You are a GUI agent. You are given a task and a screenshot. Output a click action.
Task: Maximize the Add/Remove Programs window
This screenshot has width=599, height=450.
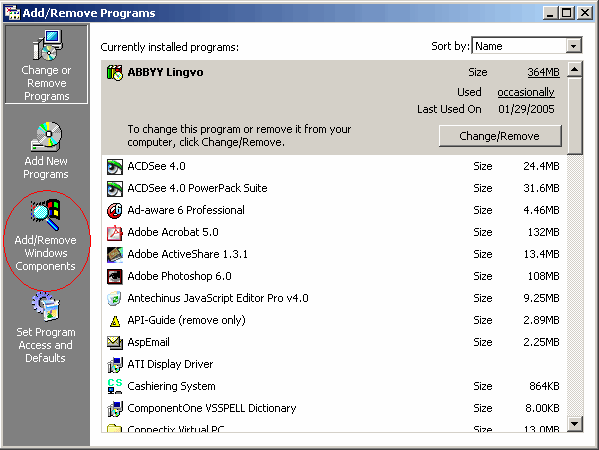[x=567, y=13]
